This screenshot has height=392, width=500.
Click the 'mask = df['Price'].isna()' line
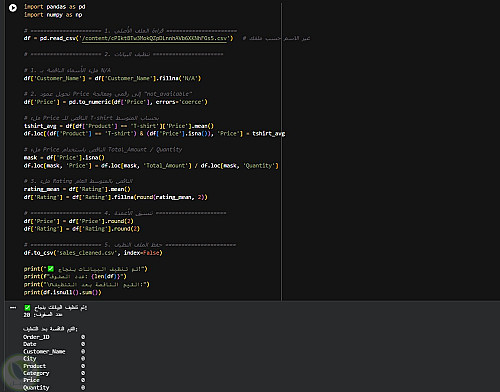[x=64, y=158]
